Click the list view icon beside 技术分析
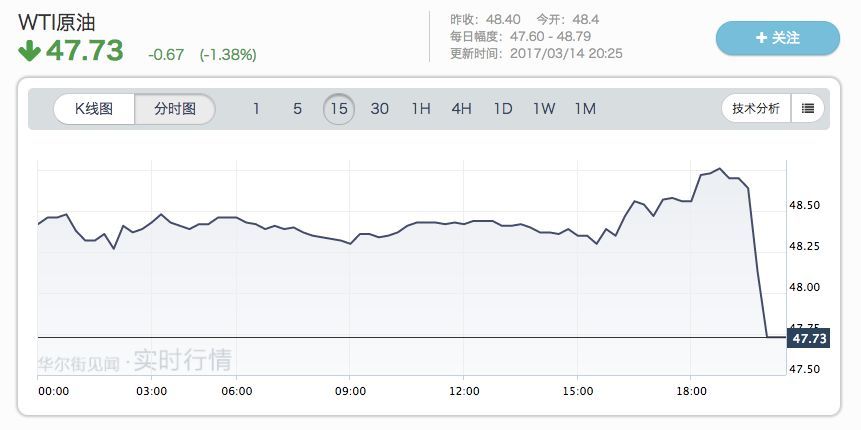This screenshot has height=430, width=861. [808, 108]
